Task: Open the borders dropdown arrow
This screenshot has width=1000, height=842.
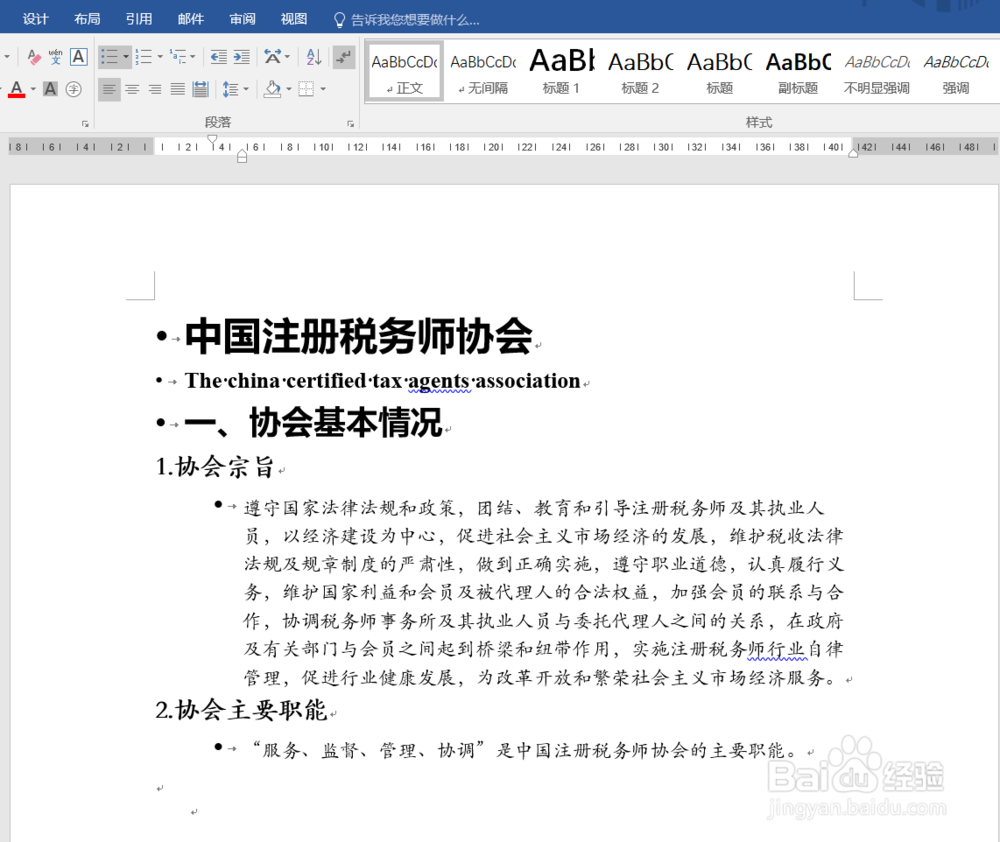Action: click(323, 89)
